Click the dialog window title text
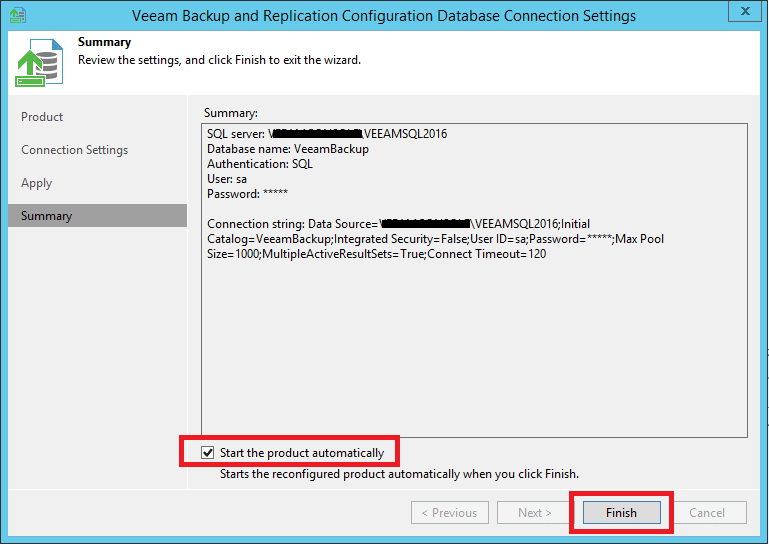The width and height of the screenshot is (769, 544). tap(384, 16)
